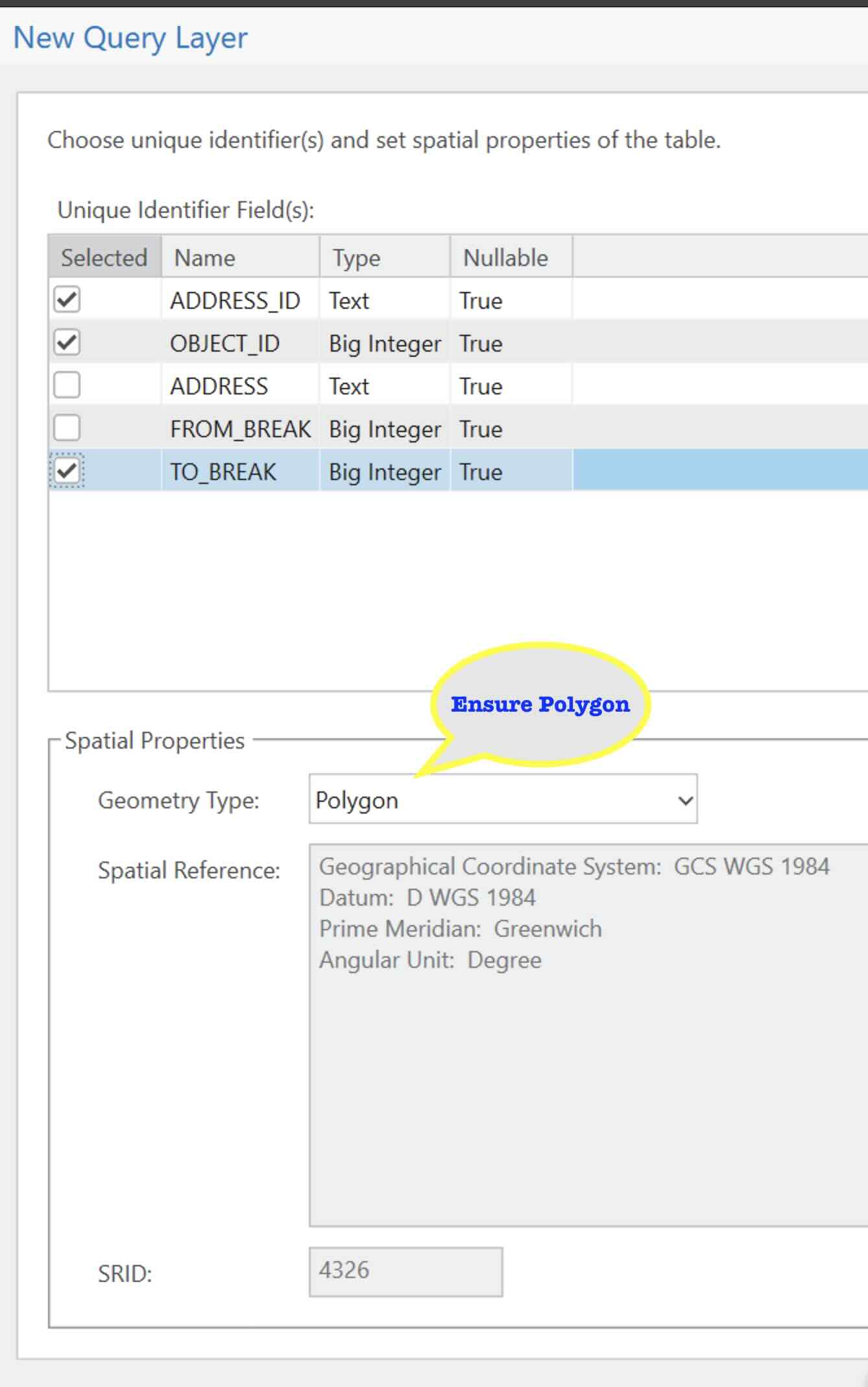868x1387 pixels.
Task: Uncheck the OBJECT_ID identifier checkbox
Action: pos(67,343)
